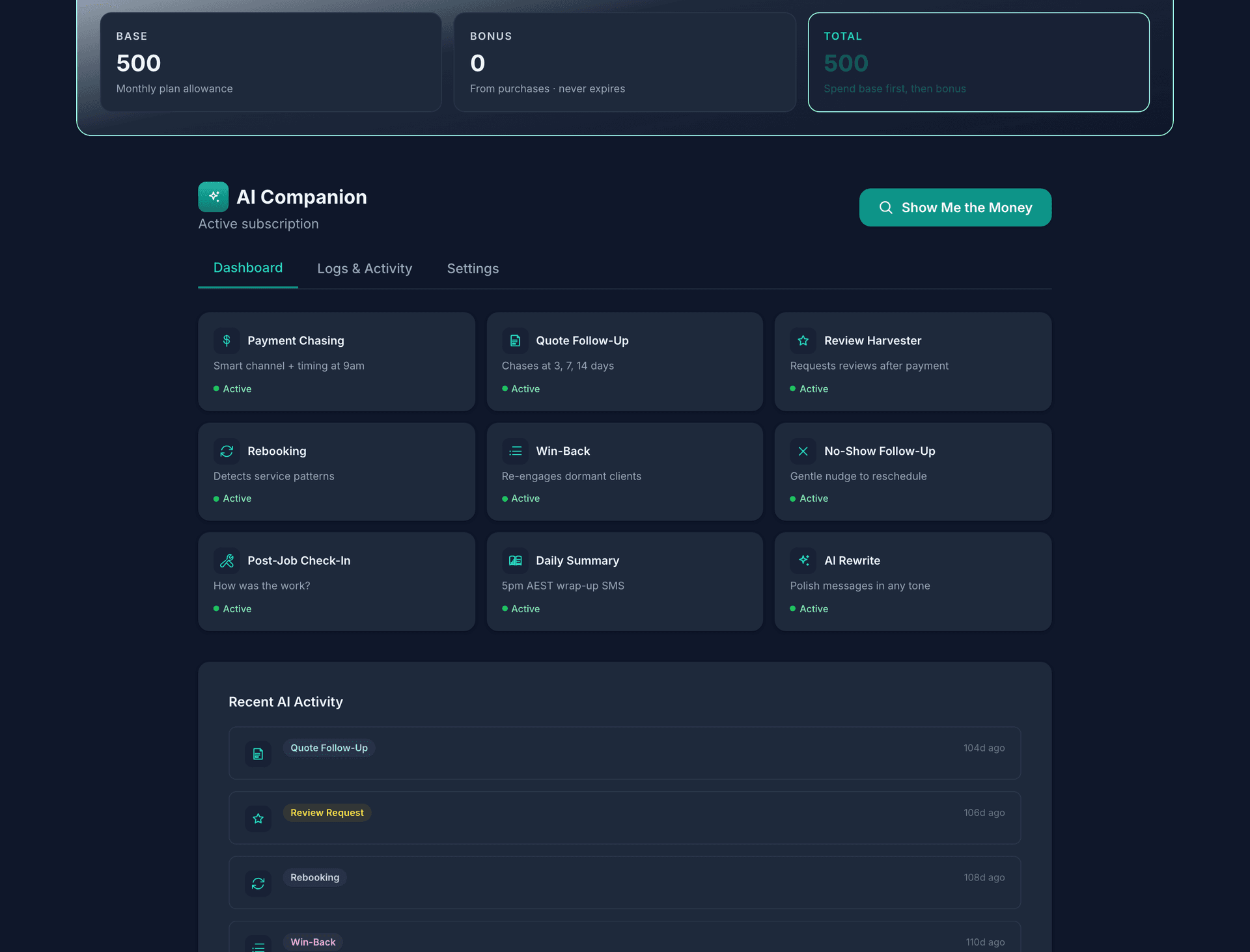This screenshot has height=952, width=1250.
Task: Click the refresh icon in Rebooking activity row
Action: coord(258,883)
